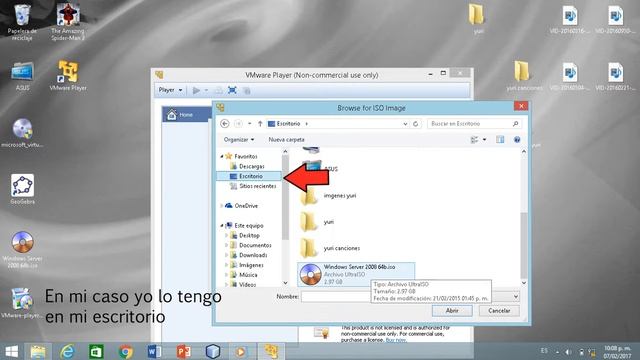Select Windows Server 2008 64b.iso desktop icon
The width and height of the screenshot is (640, 360).
point(22,250)
